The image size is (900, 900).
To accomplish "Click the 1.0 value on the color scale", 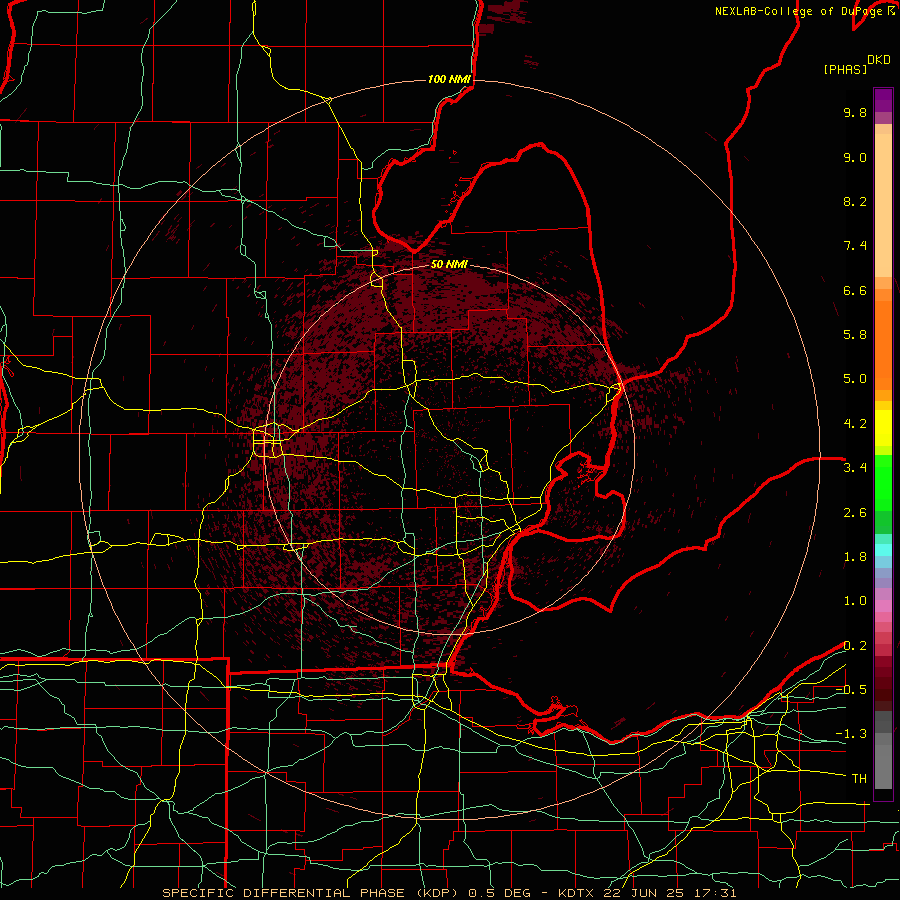I will pyautogui.click(x=855, y=601).
